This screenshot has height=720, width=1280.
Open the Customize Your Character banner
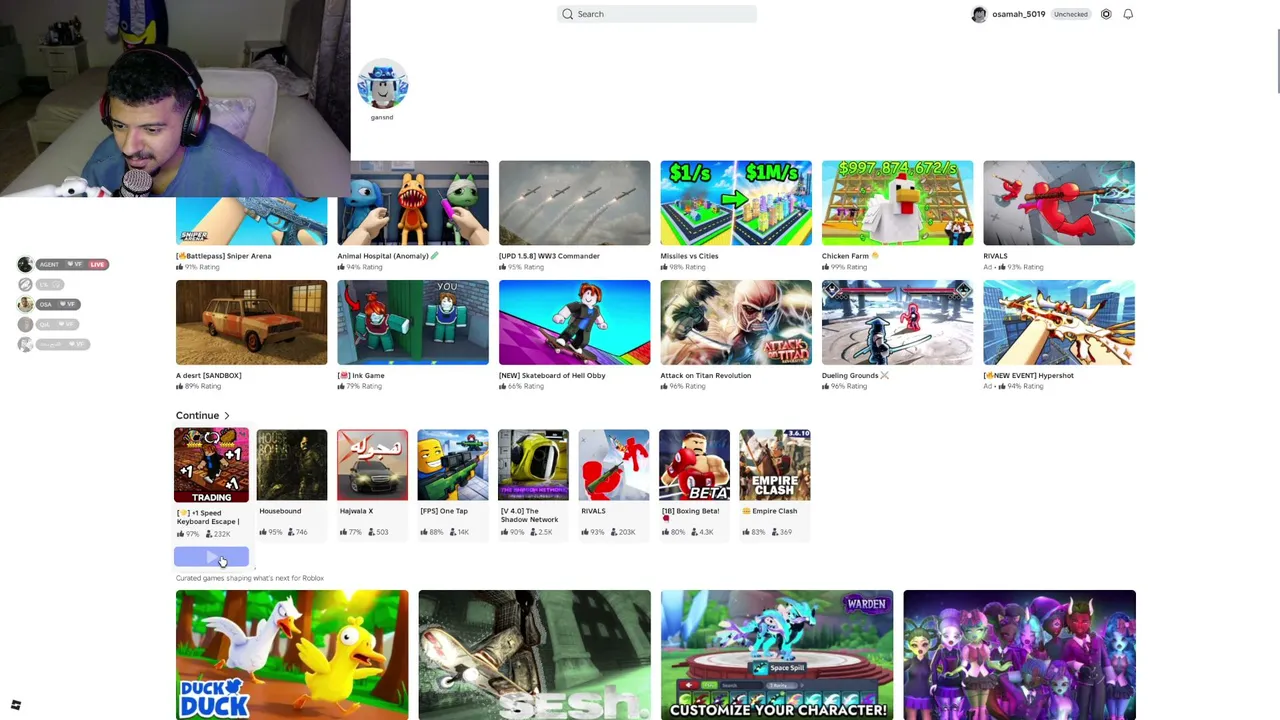click(777, 655)
